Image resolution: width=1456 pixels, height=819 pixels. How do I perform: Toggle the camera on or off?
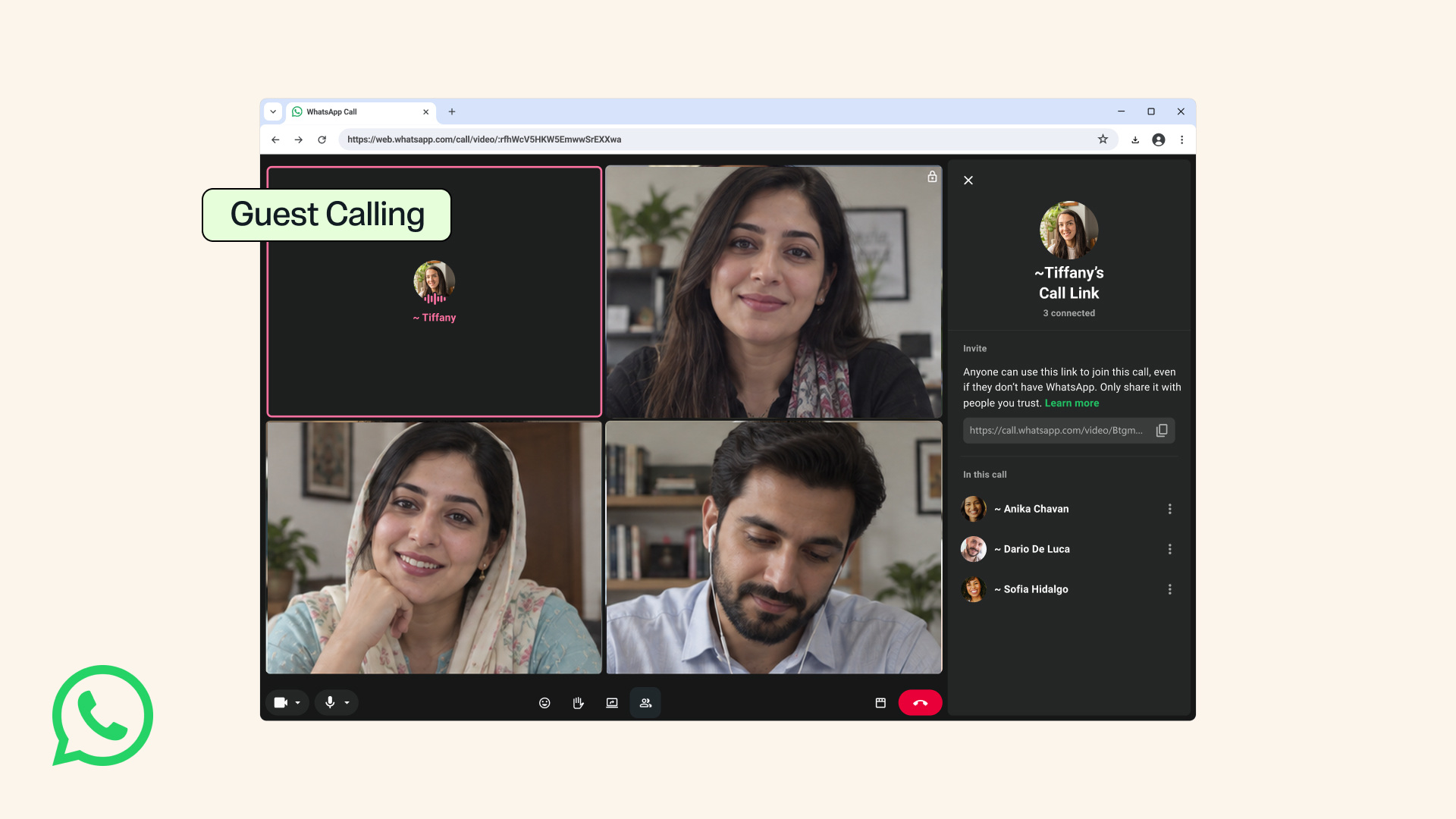point(280,703)
